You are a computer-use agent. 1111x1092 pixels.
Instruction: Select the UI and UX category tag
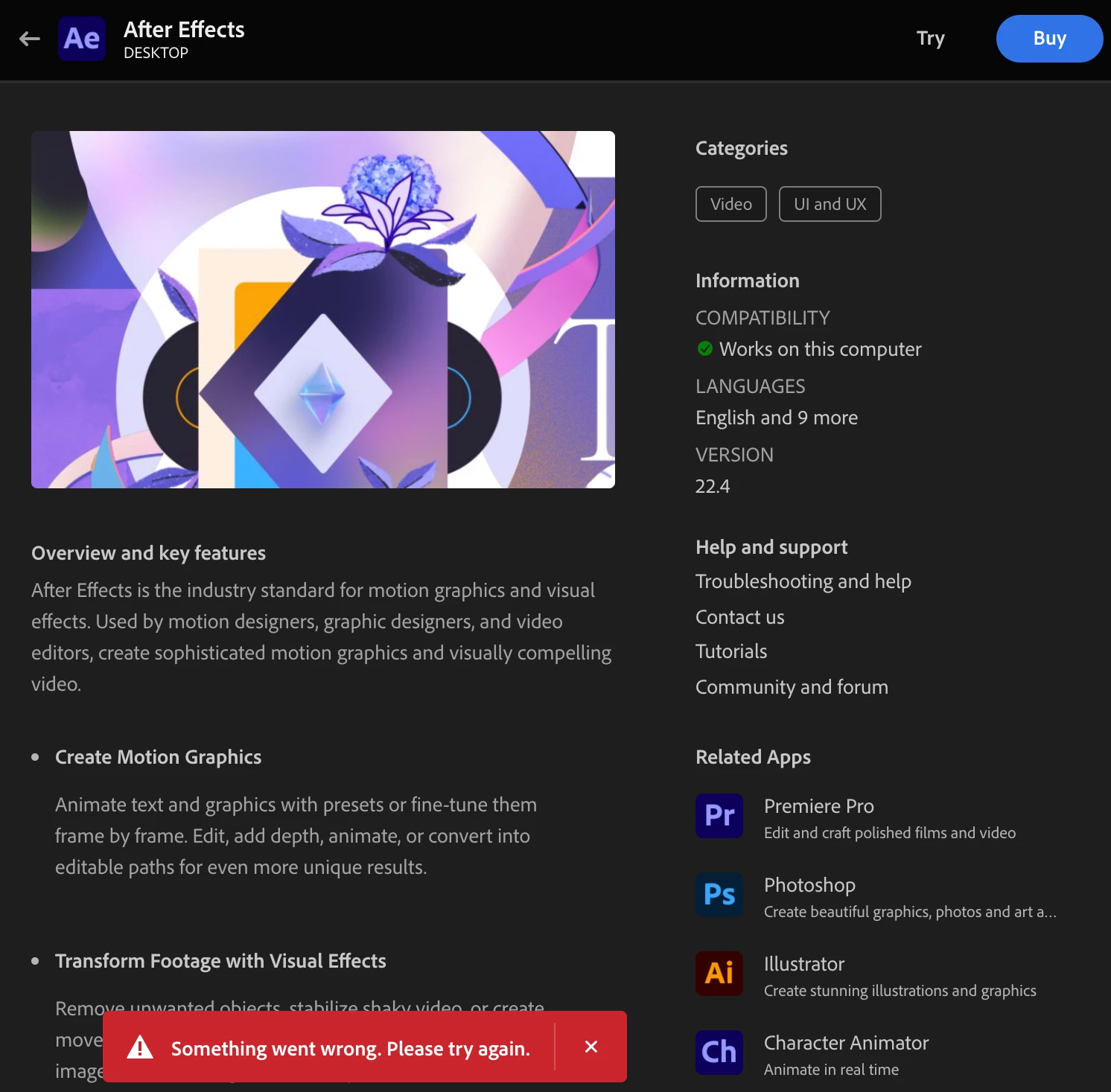coord(830,204)
